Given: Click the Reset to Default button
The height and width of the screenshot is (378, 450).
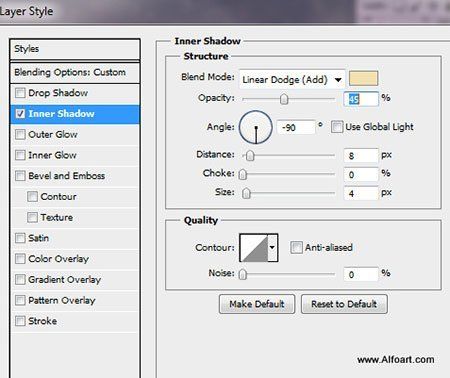Looking at the screenshot, I should click(x=344, y=304).
